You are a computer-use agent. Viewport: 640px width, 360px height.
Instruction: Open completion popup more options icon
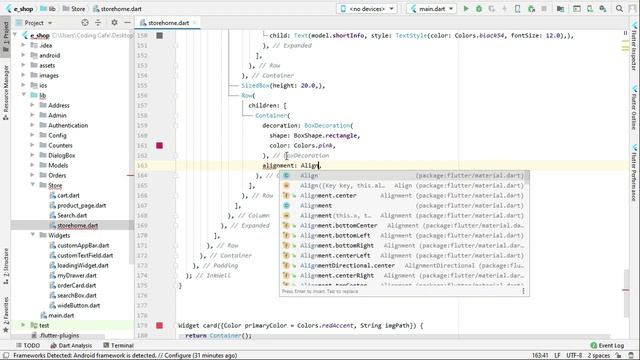(523, 291)
